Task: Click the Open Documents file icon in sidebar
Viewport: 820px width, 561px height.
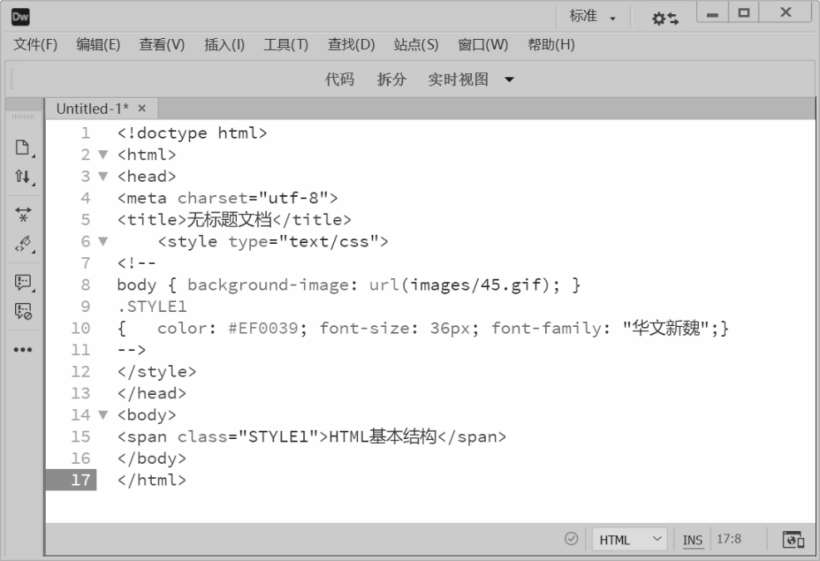Action: pyautogui.click(x=22, y=147)
